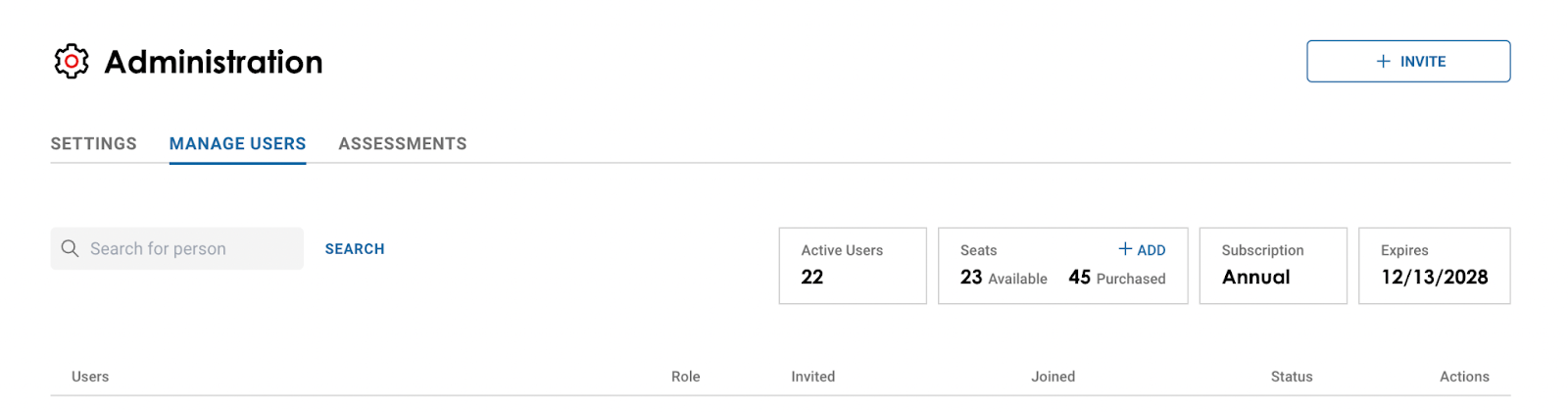The height and width of the screenshot is (412, 1568).
Task: Focus the Search for person field
Action: 191,249
